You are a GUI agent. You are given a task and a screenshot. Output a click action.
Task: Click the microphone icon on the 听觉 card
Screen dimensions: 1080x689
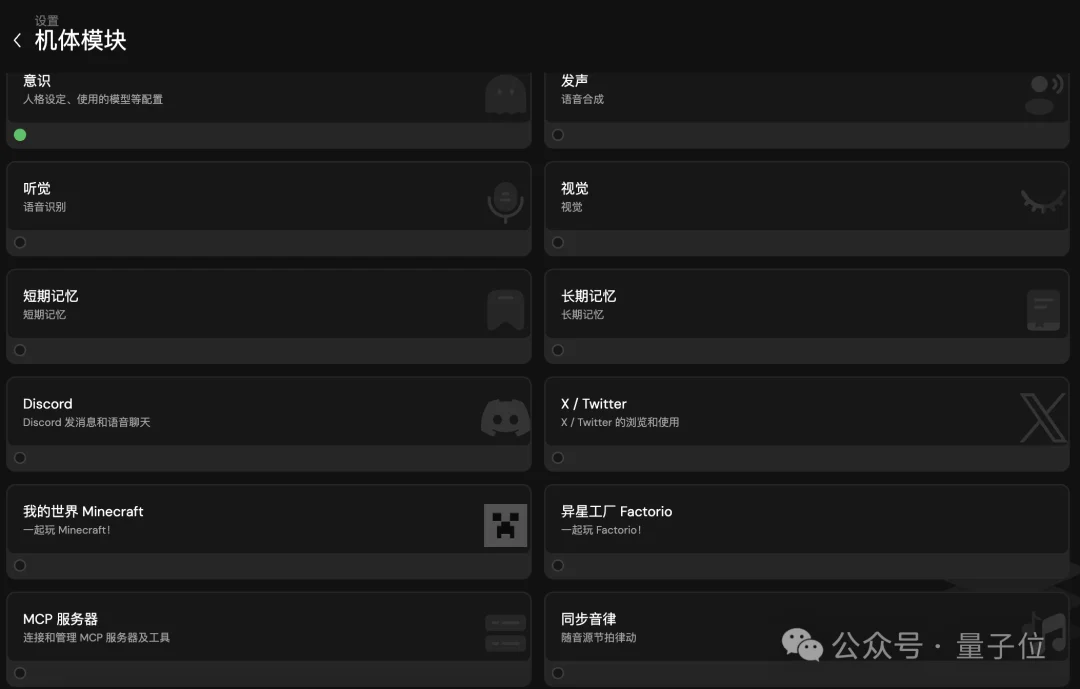504,202
